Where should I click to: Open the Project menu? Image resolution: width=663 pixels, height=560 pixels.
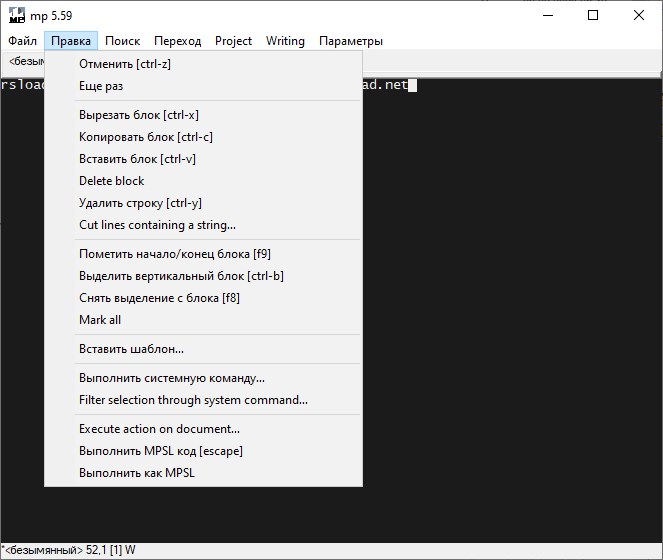(233, 41)
